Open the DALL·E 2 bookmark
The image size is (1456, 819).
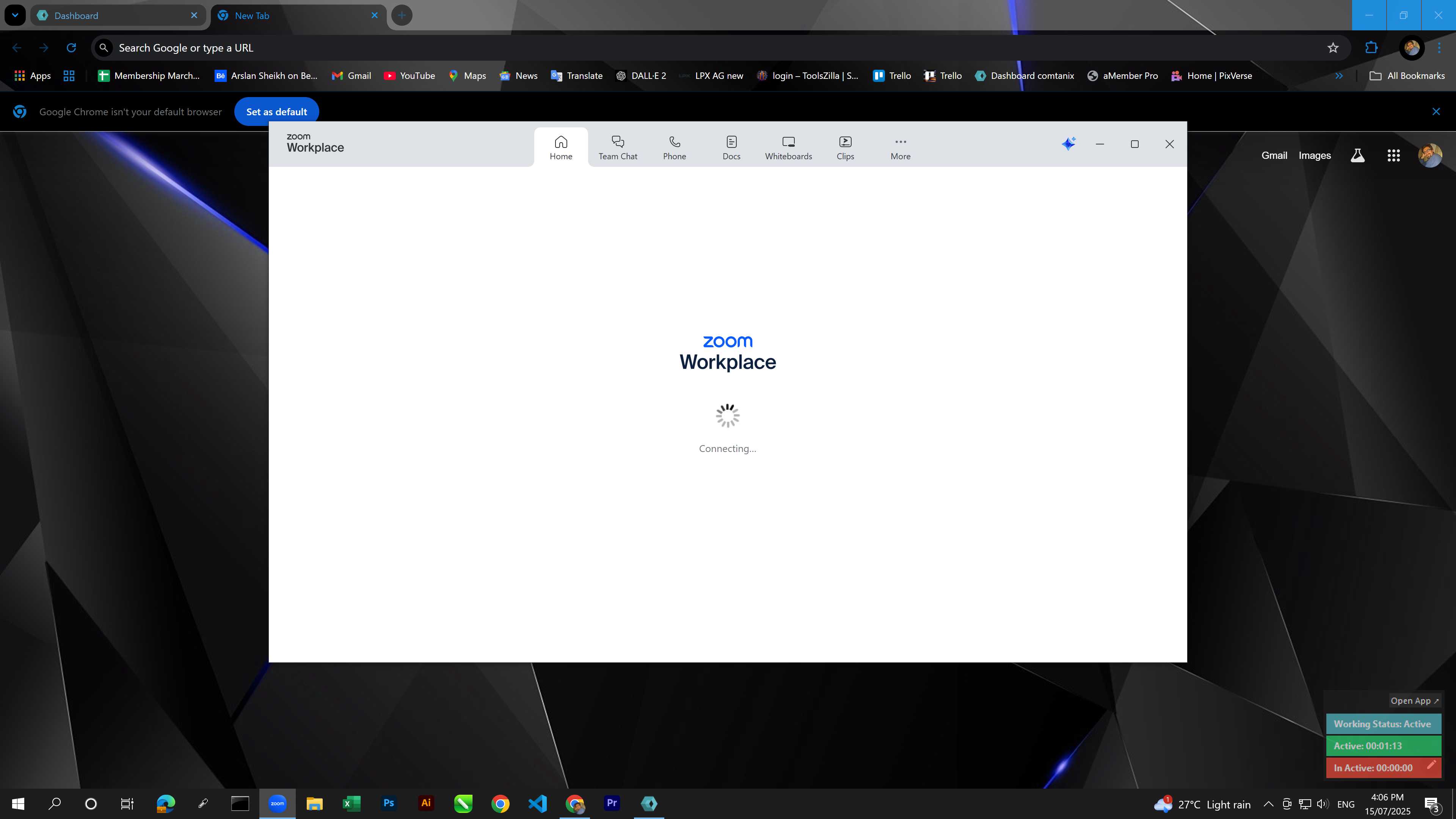tap(641, 76)
